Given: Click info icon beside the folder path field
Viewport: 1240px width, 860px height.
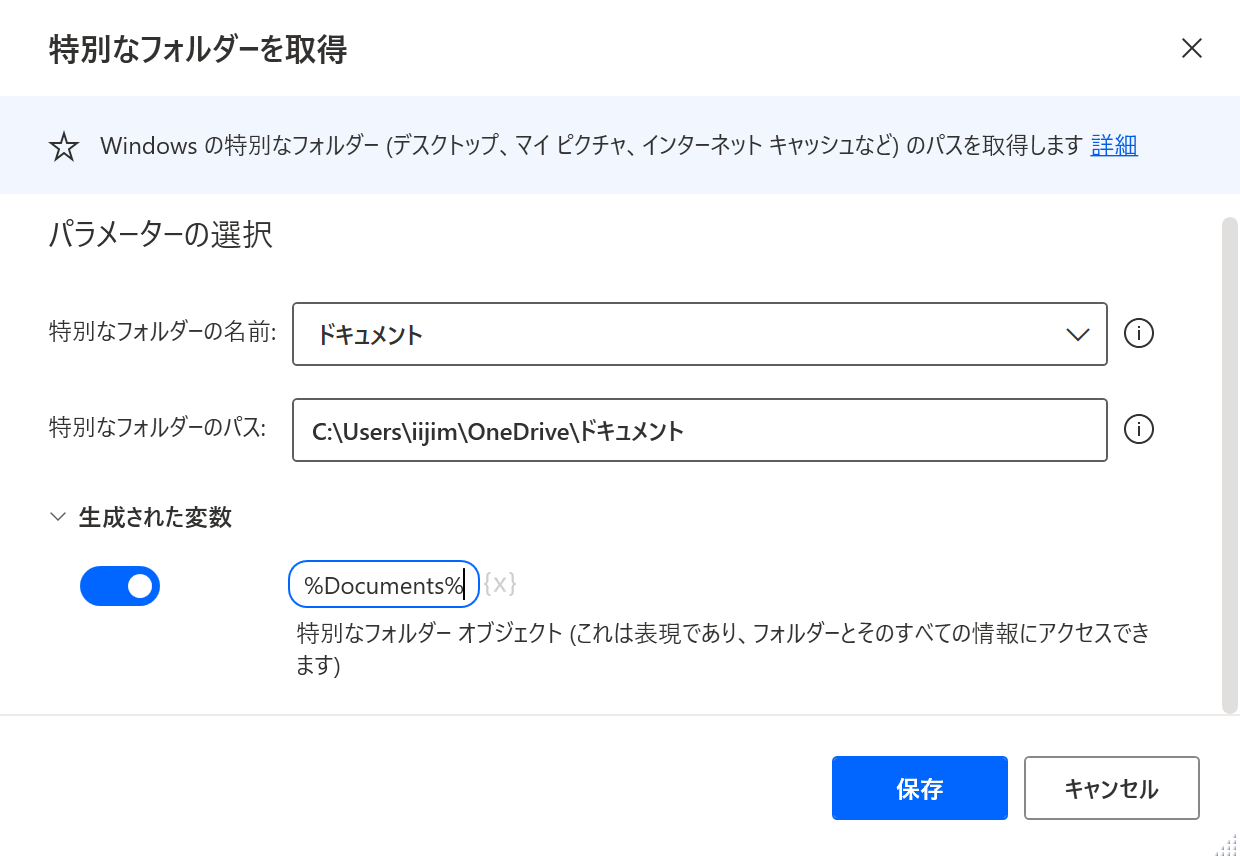Looking at the screenshot, I should (1139, 429).
